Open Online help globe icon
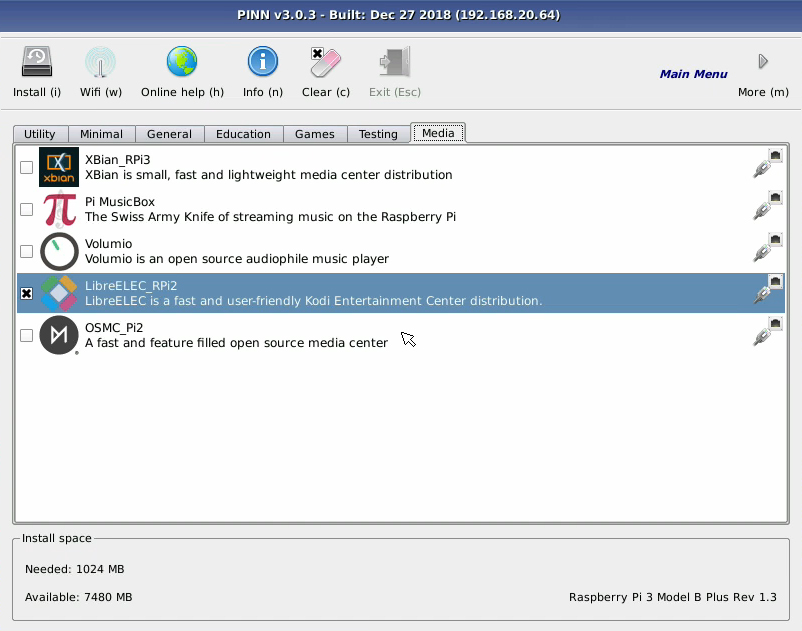802x631 pixels. (182, 63)
